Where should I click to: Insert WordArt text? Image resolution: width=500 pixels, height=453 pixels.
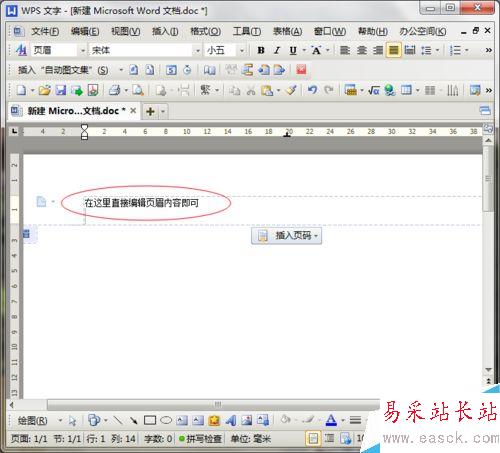click(x=230, y=421)
